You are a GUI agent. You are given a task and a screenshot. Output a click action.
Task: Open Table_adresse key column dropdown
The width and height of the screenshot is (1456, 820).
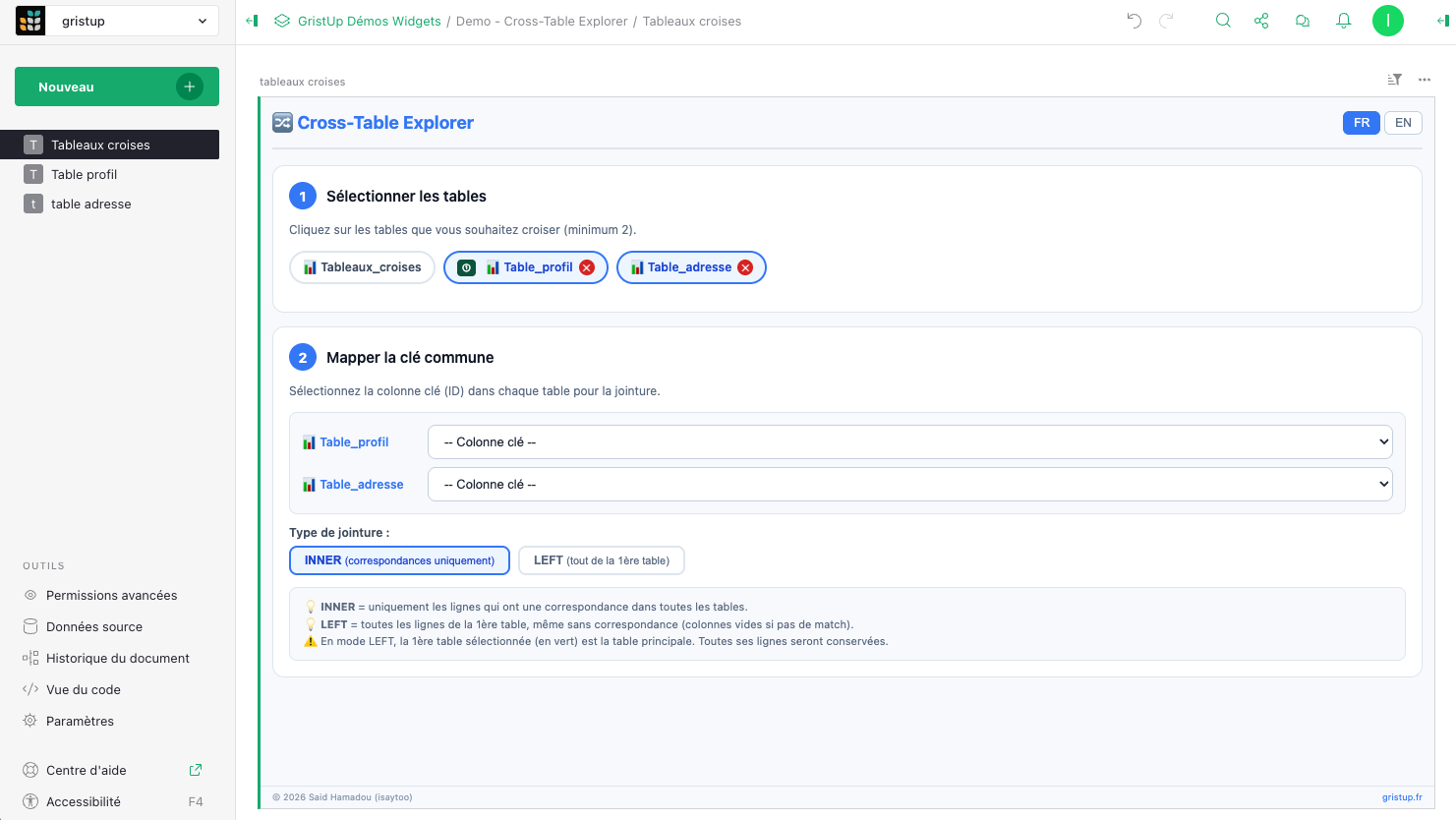(909, 485)
